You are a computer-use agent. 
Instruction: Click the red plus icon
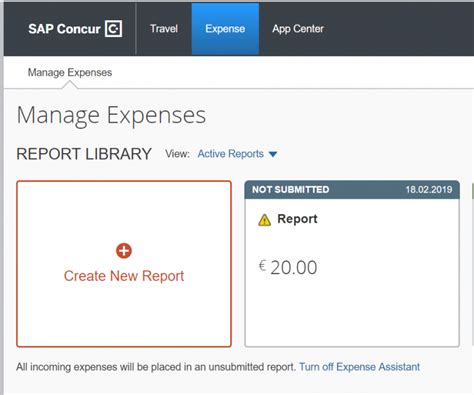pos(124,251)
